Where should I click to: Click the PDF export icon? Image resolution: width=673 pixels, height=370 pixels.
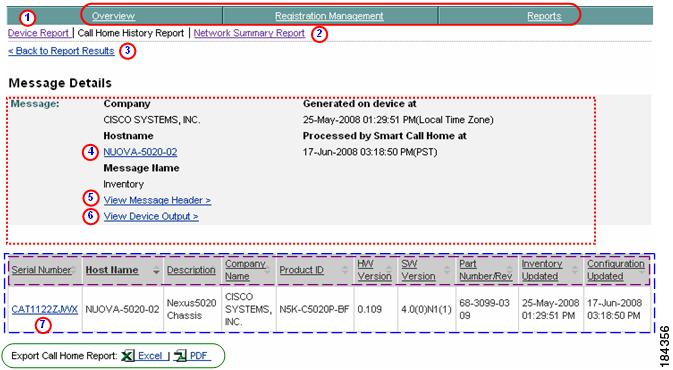180,356
